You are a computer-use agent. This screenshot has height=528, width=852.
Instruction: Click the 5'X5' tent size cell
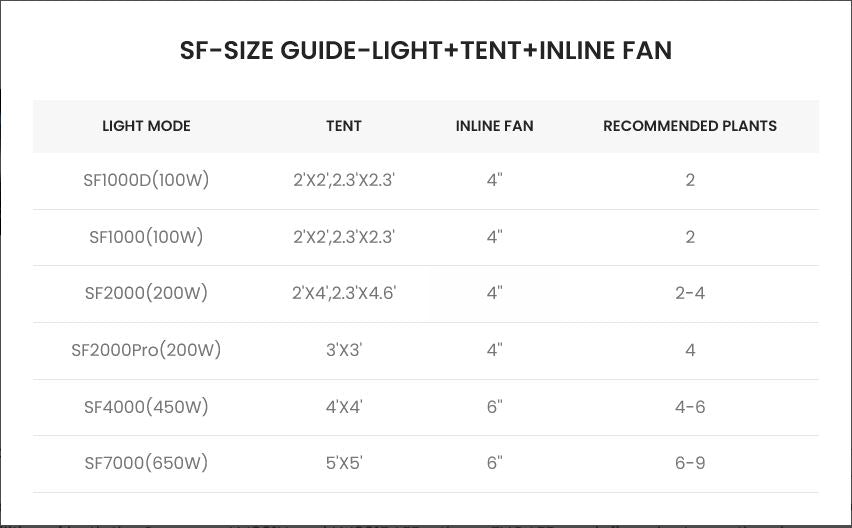[344, 463]
